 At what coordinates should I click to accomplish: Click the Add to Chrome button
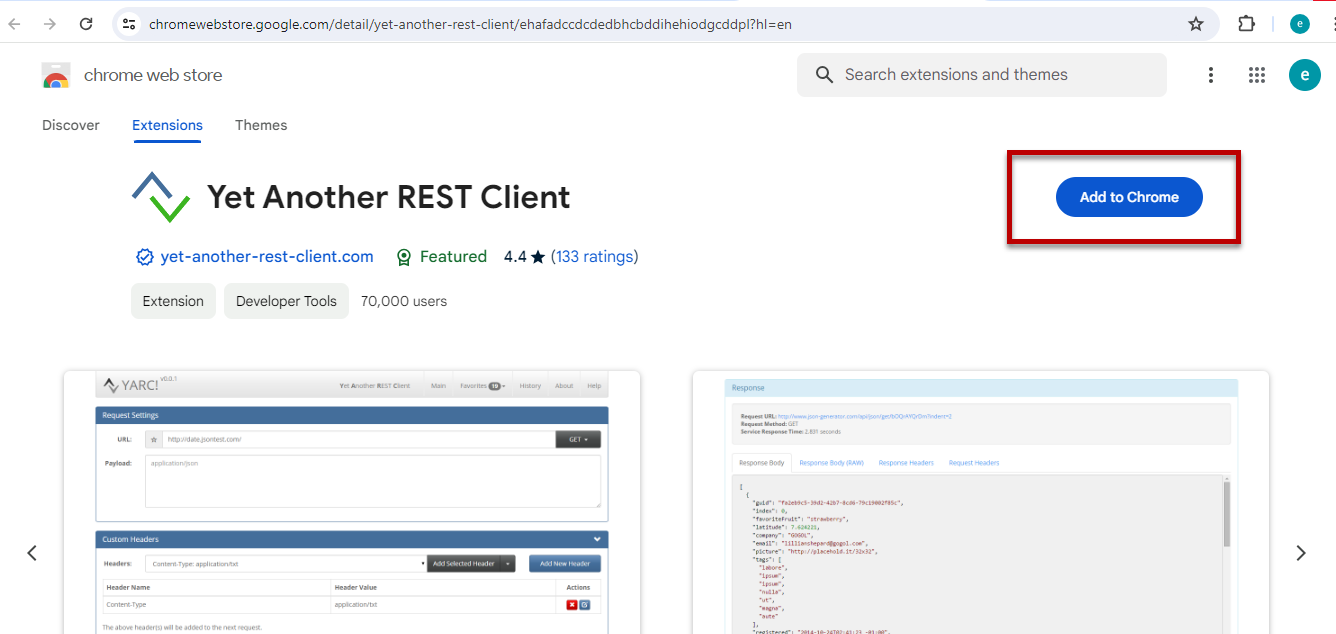1129,197
